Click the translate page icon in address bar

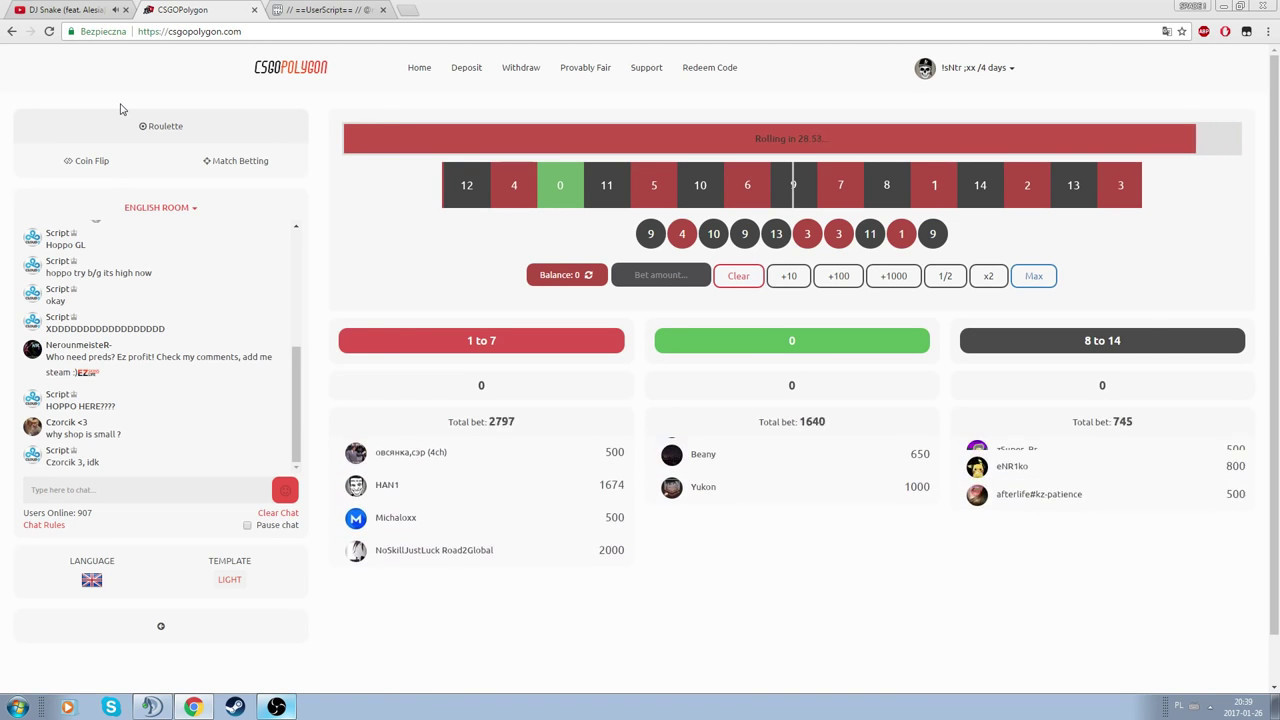point(1166,31)
